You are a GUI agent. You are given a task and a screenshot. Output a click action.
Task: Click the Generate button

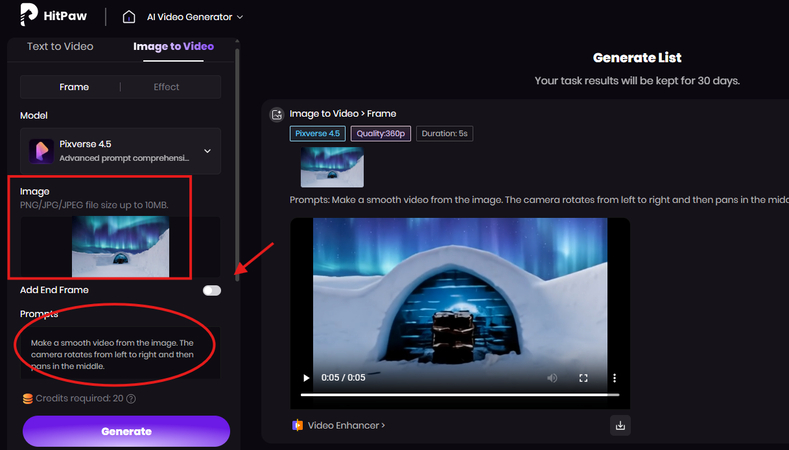pyautogui.click(x=126, y=431)
